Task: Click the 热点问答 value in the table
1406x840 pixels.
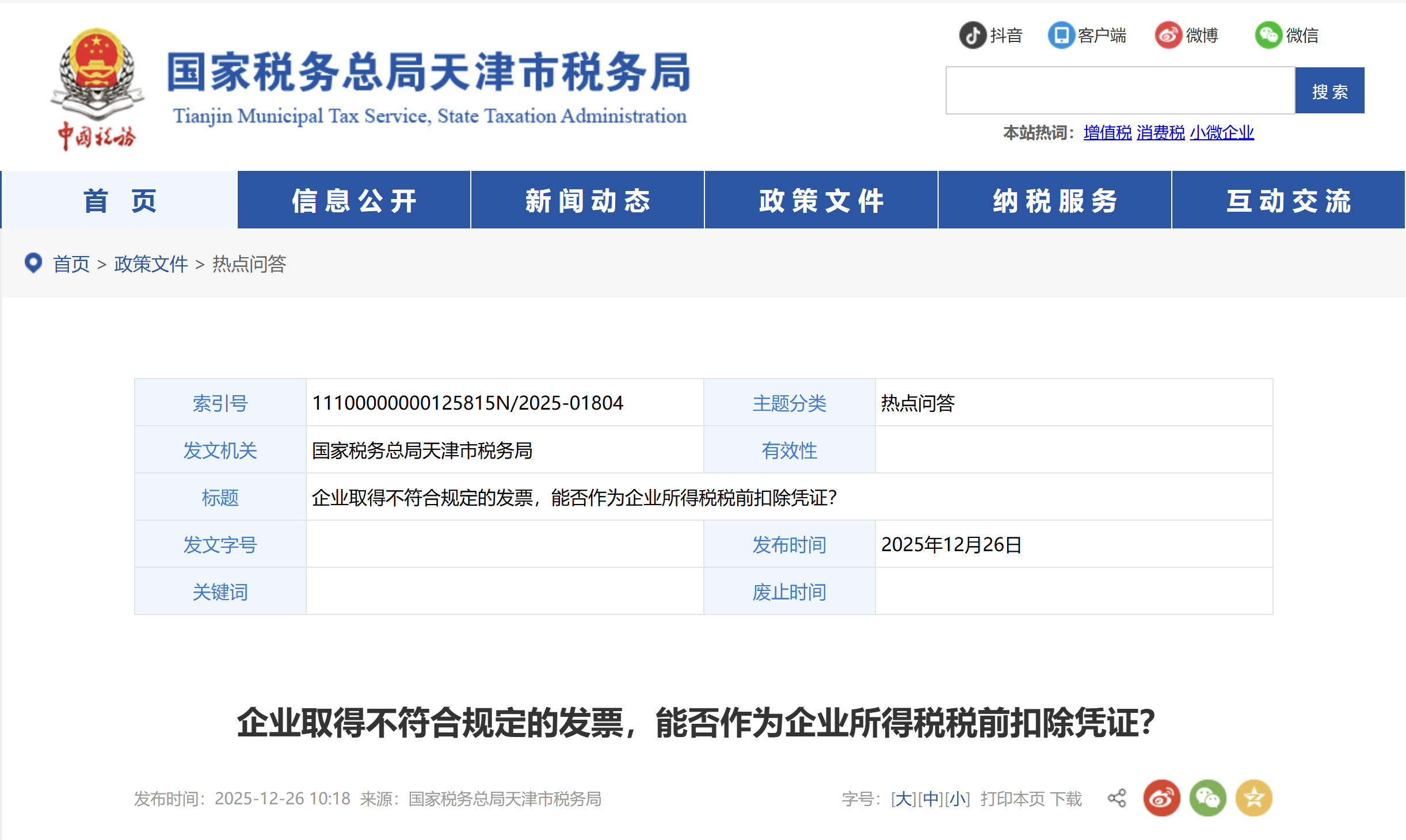Action: tap(918, 403)
